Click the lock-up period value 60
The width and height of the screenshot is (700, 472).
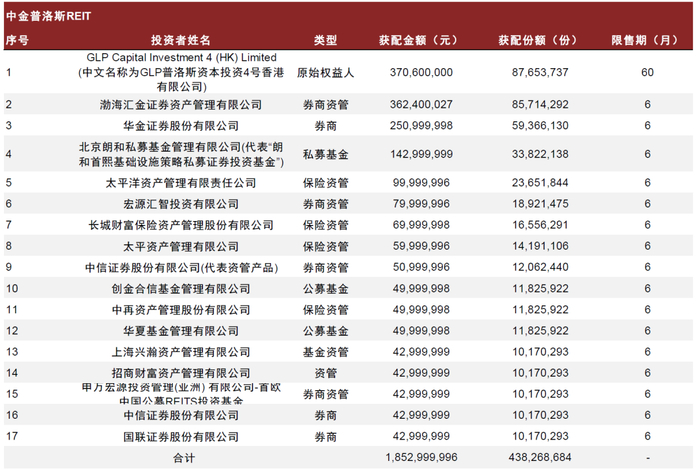(647, 72)
